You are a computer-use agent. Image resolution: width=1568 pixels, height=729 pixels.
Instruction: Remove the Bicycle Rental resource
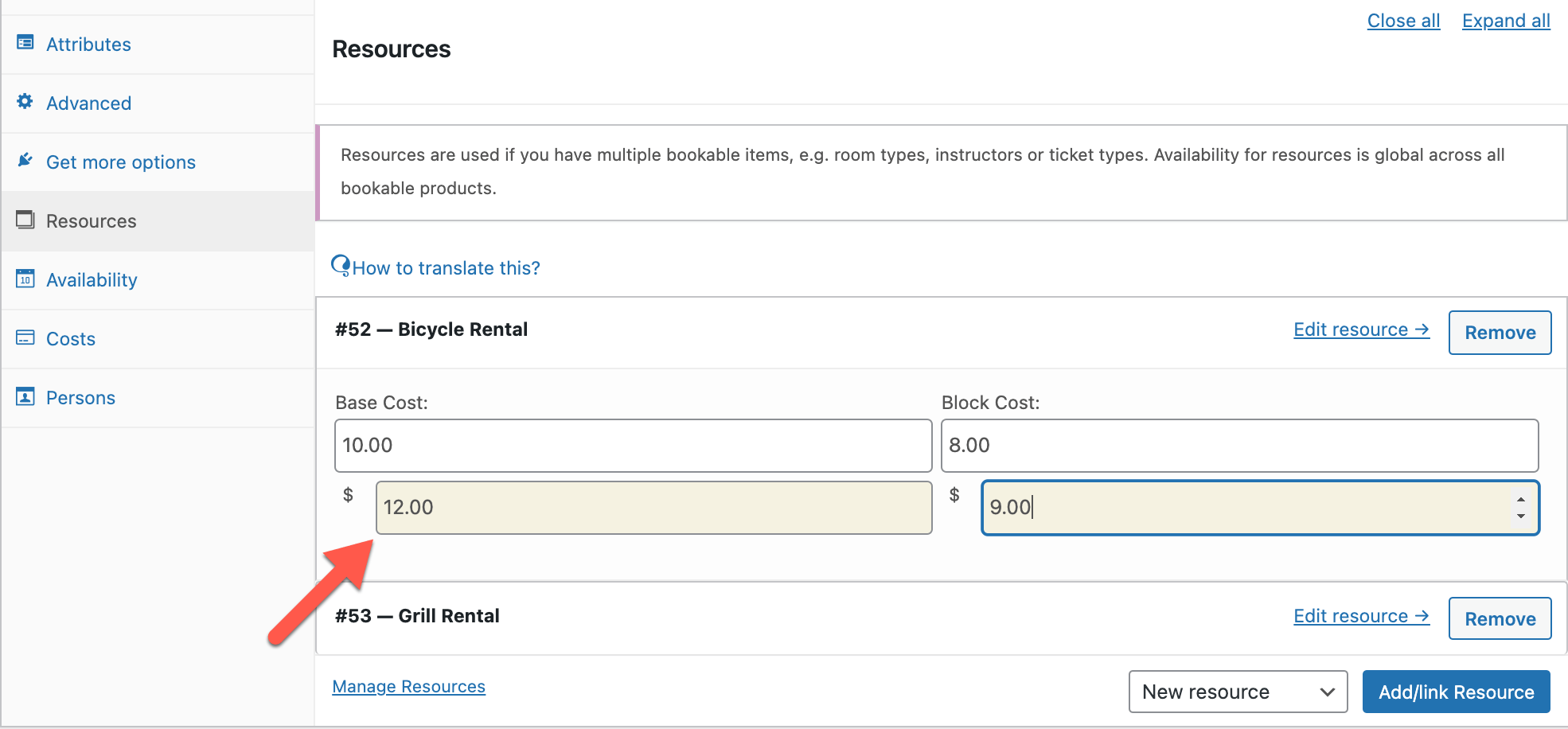1500,333
